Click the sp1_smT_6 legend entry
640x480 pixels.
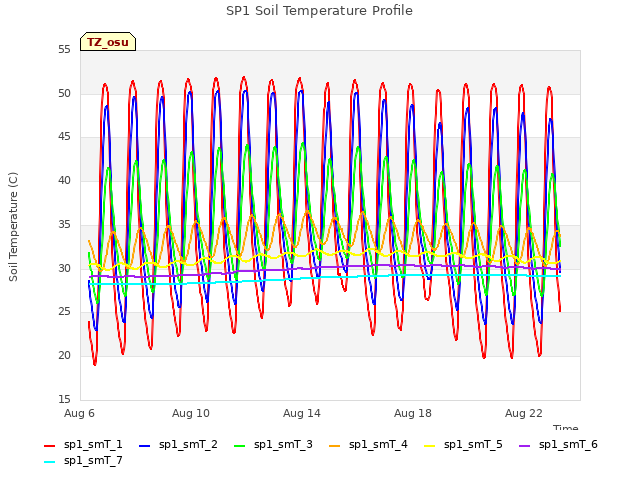coord(558,444)
